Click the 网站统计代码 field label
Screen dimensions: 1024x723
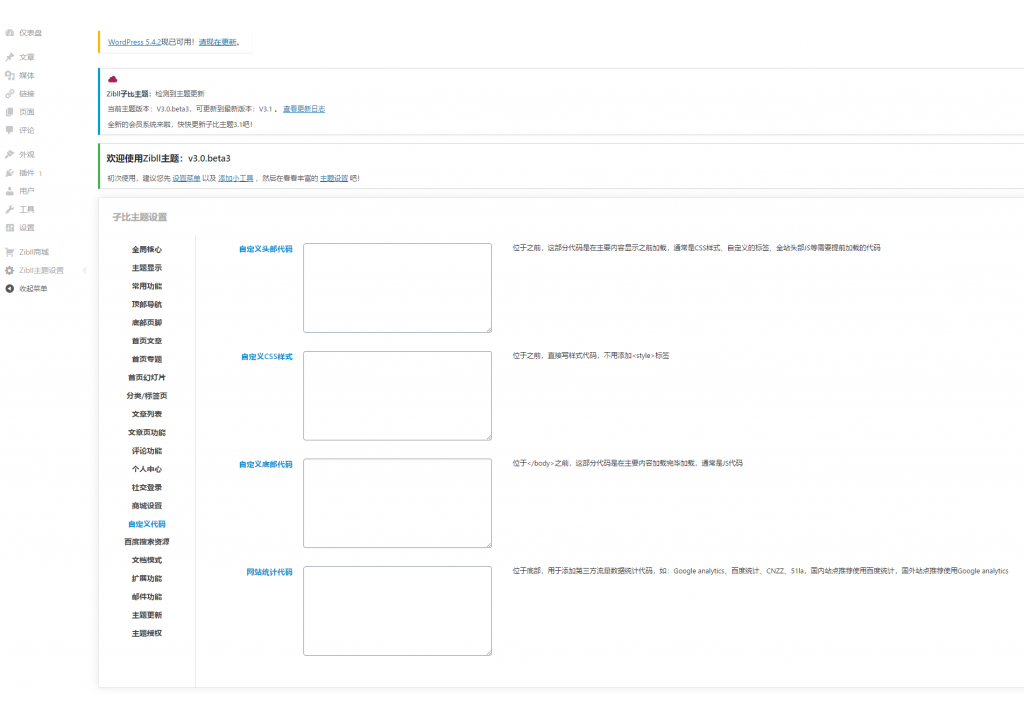click(x=269, y=572)
